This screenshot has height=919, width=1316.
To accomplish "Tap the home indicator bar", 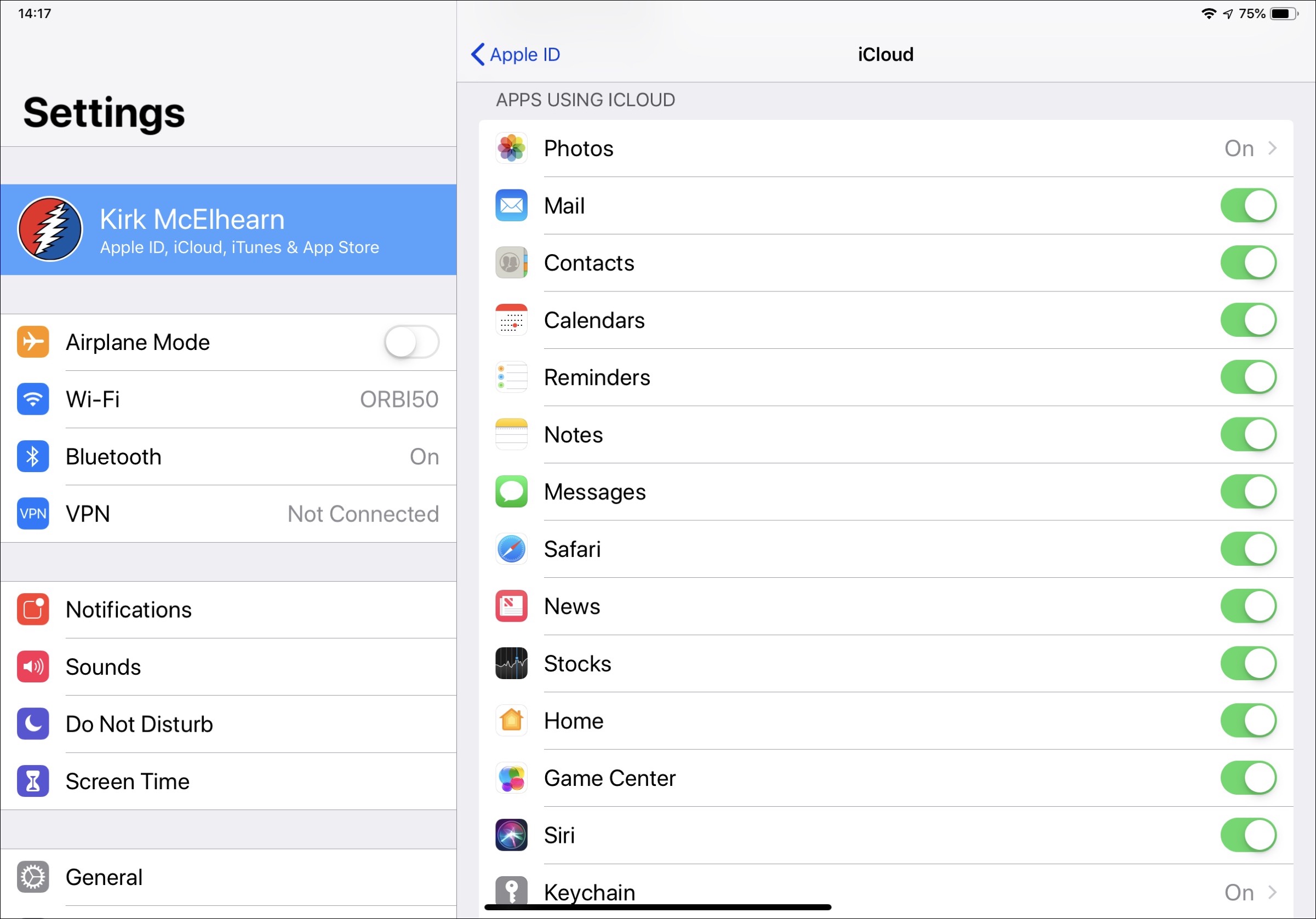I will (657, 907).
